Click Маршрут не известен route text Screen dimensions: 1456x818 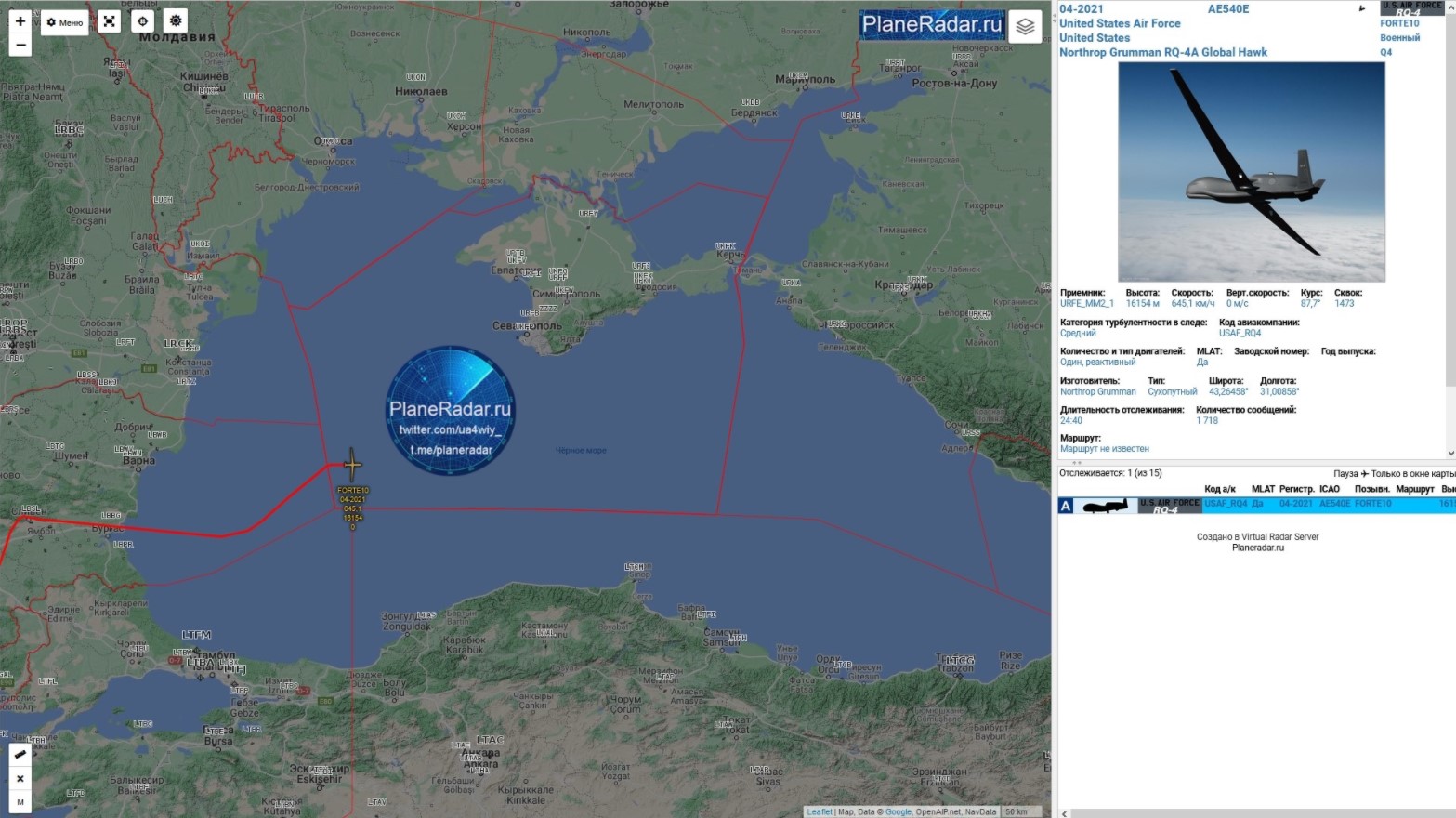click(1105, 449)
